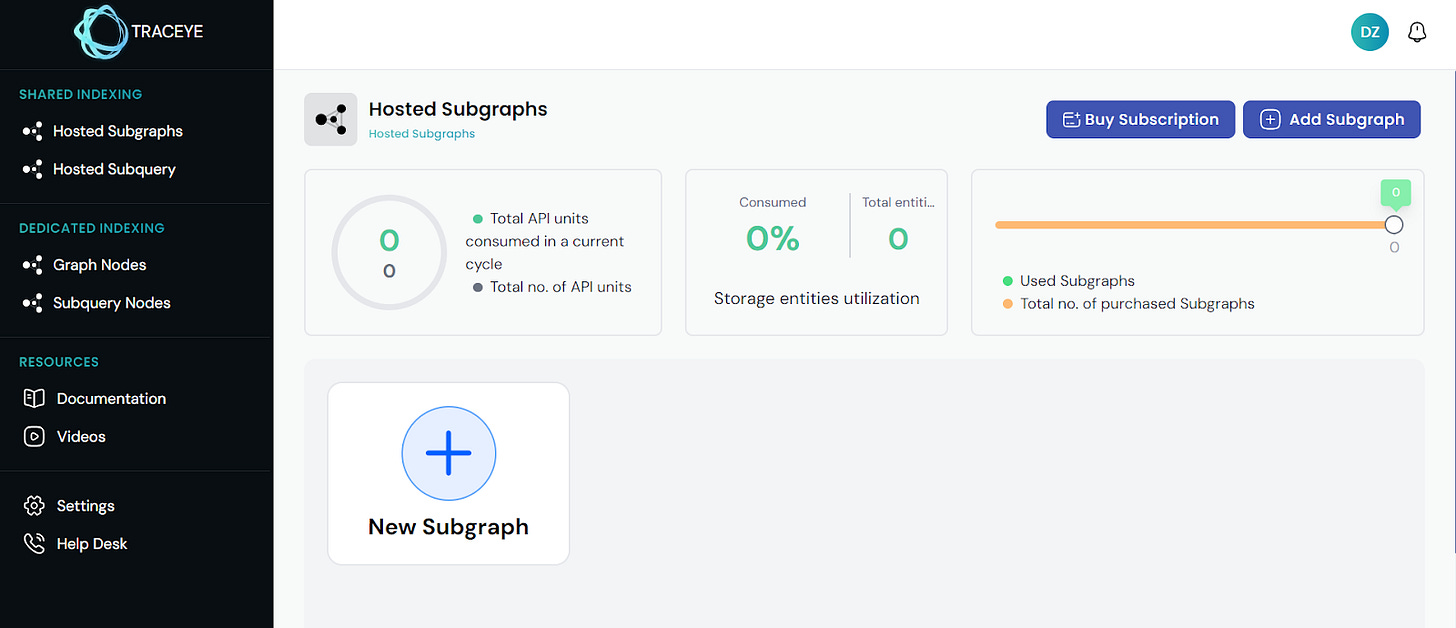The height and width of the screenshot is (628, 1456).
Task: Open the notification bell icon
Action: coord(1416,32)
